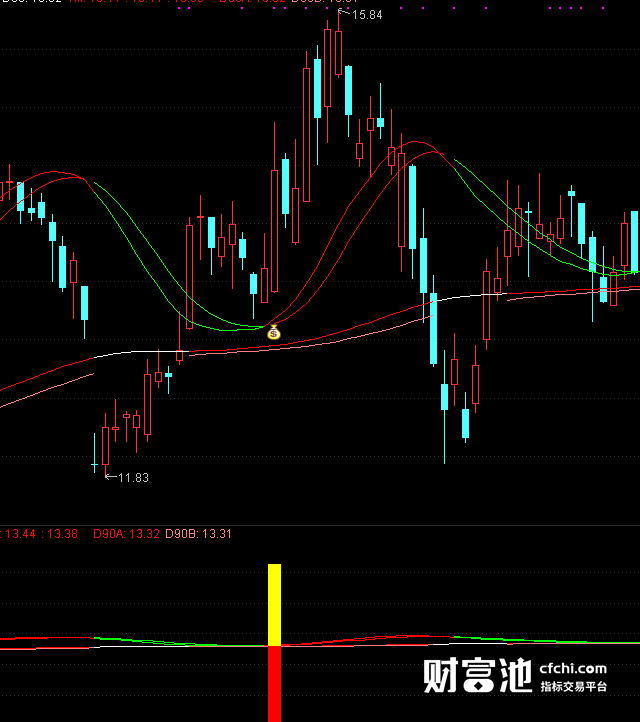
Task: Click the red 13.38 indicator value
Action: click(x=62, y=534)
